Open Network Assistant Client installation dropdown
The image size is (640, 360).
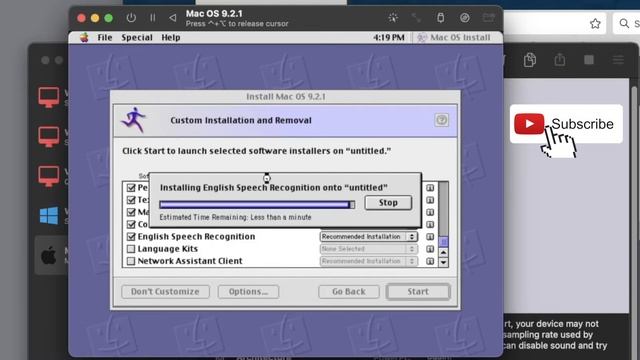(x=369, y=261)
